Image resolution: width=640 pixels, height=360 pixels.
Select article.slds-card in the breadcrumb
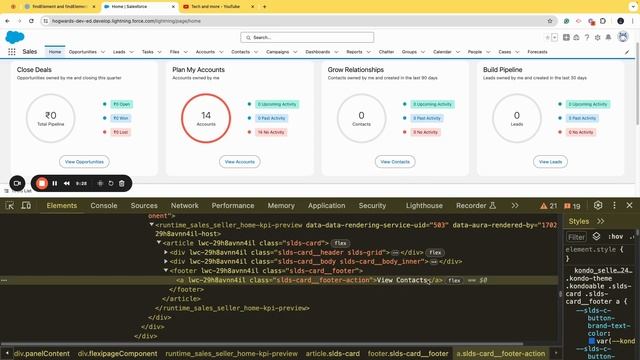point(333,353)
